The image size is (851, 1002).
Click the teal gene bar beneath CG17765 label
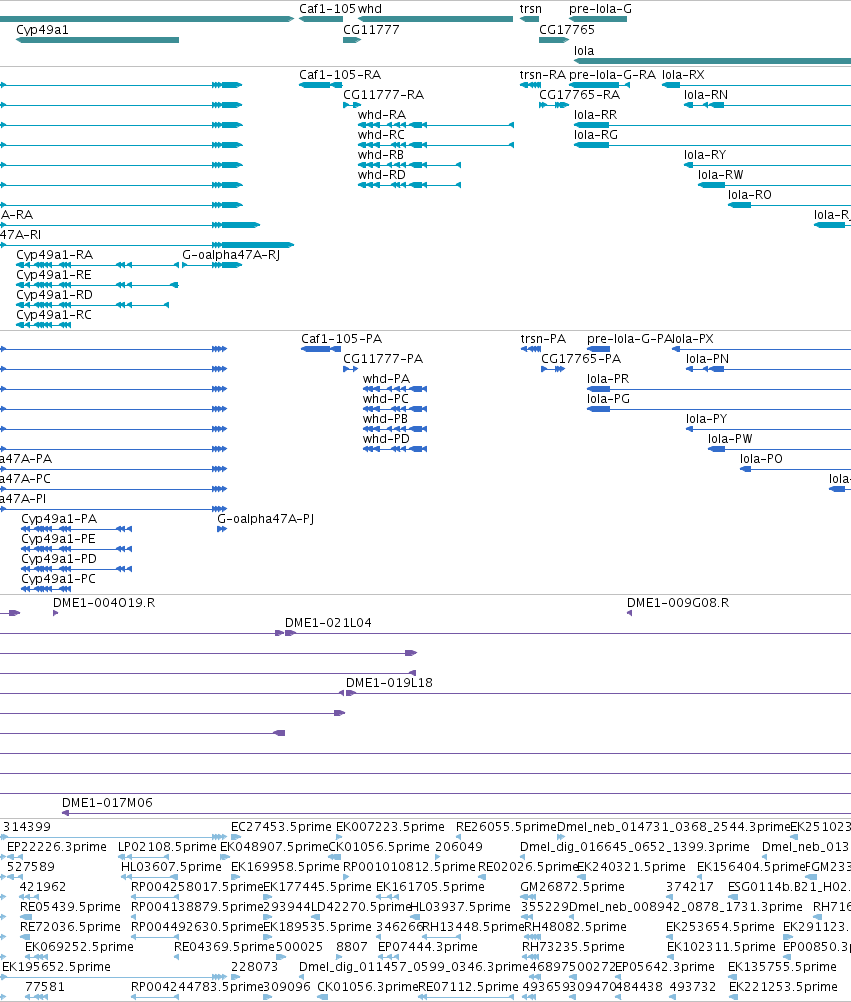tap(554, 40)
